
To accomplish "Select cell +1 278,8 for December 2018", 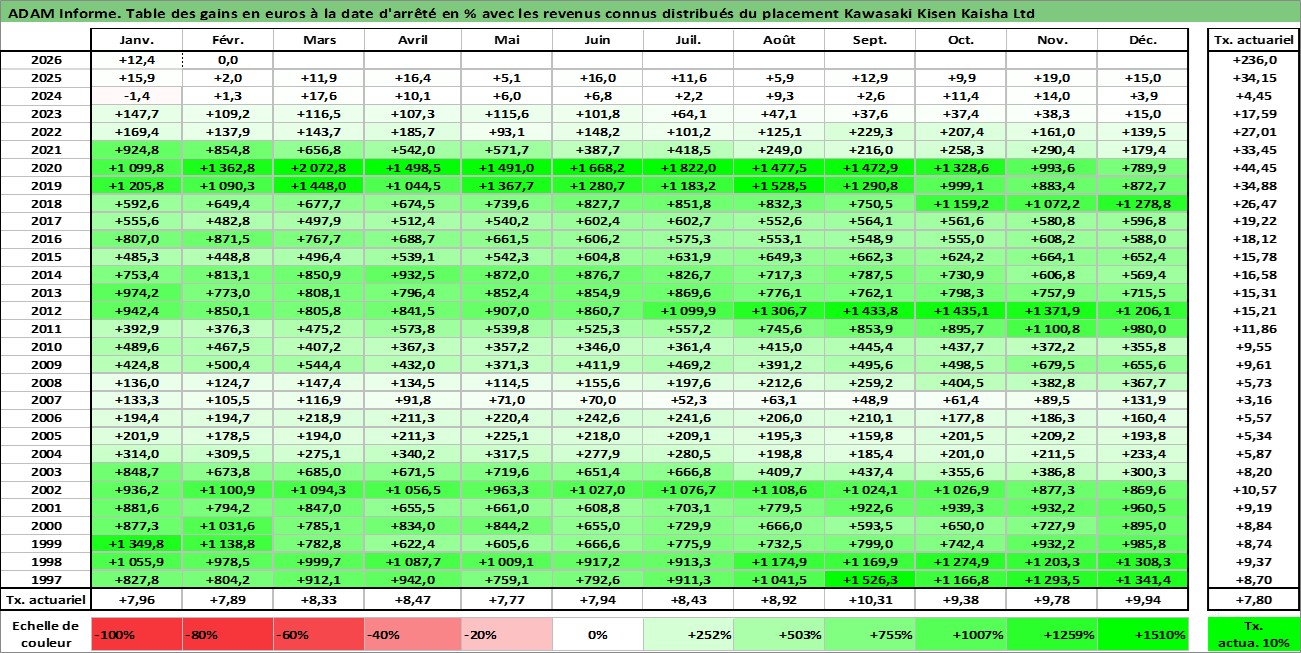I will click(1143, 203).
